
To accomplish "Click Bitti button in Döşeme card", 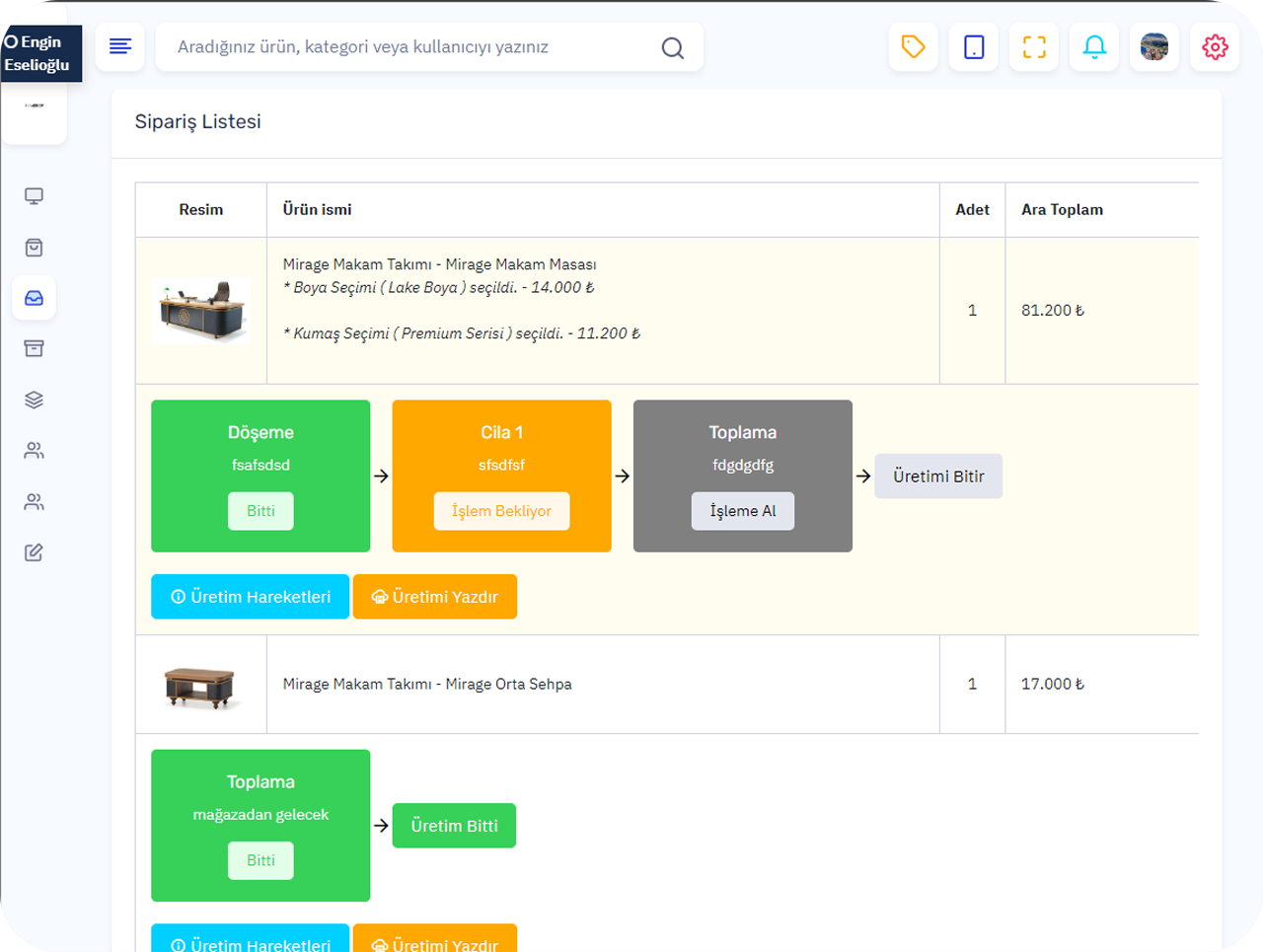I will pos(260,511).
